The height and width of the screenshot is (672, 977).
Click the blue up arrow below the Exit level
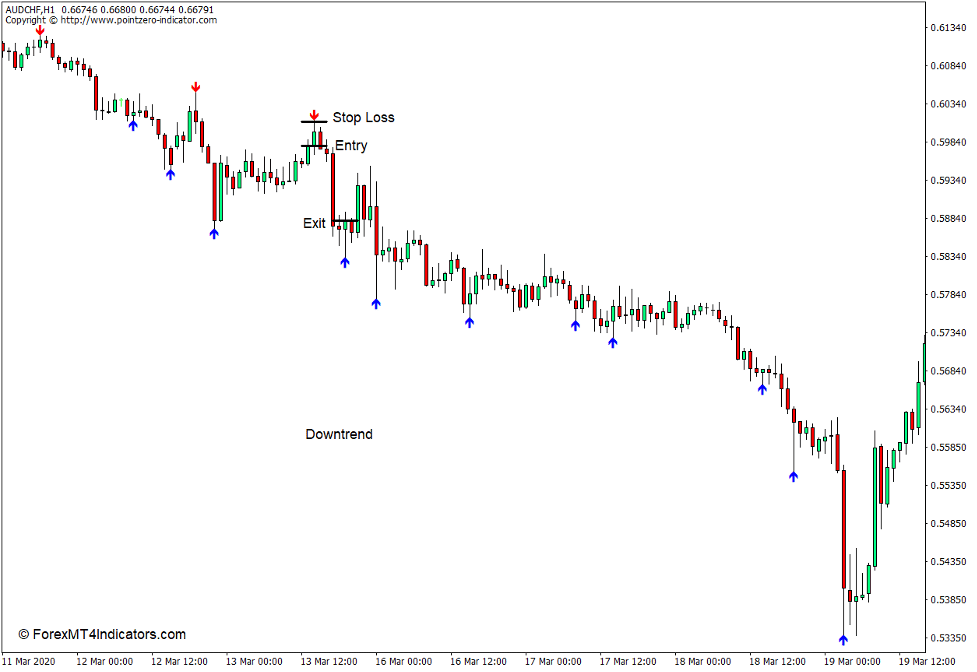click(345, 262)
